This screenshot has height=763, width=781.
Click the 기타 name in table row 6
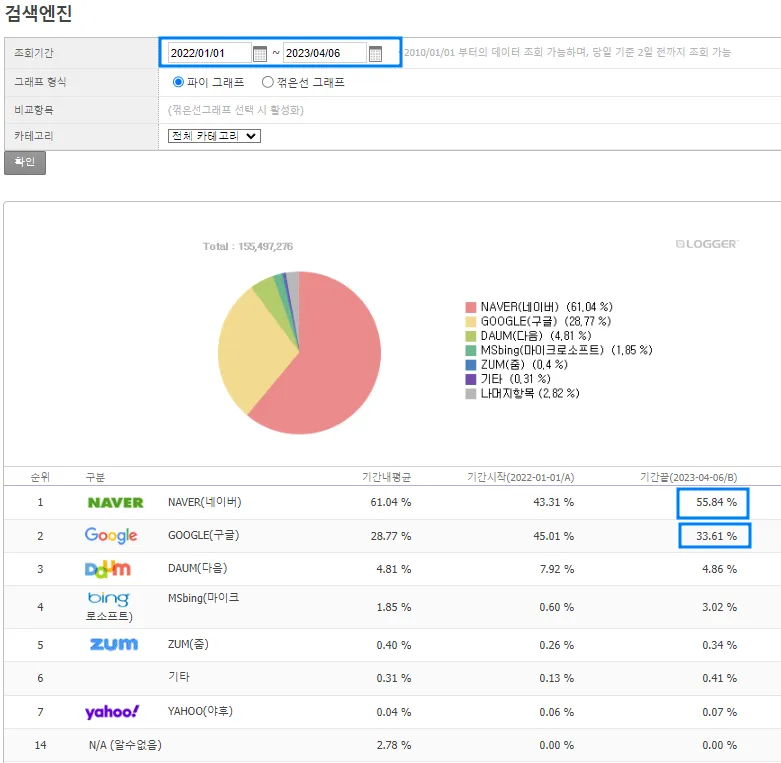click(x=179, y=677)
